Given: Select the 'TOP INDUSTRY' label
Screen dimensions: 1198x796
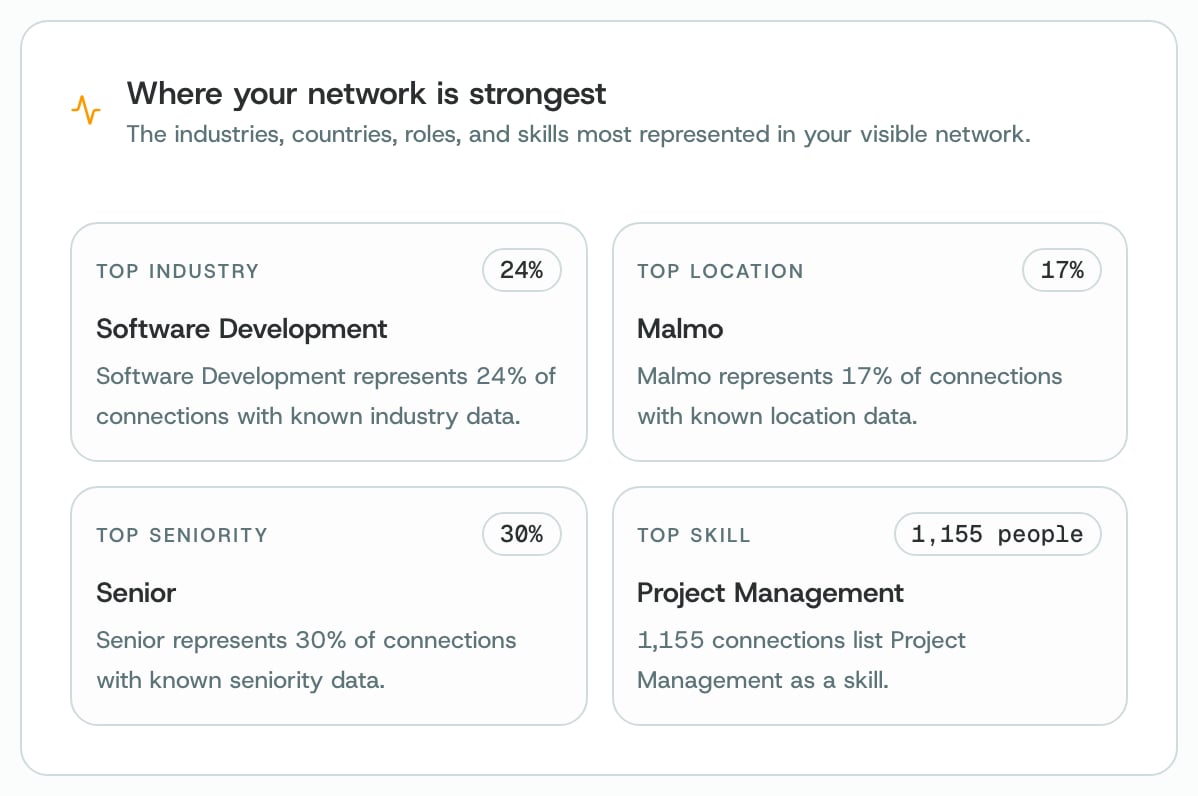Looking at the screenshot, I should pos(177,271).
